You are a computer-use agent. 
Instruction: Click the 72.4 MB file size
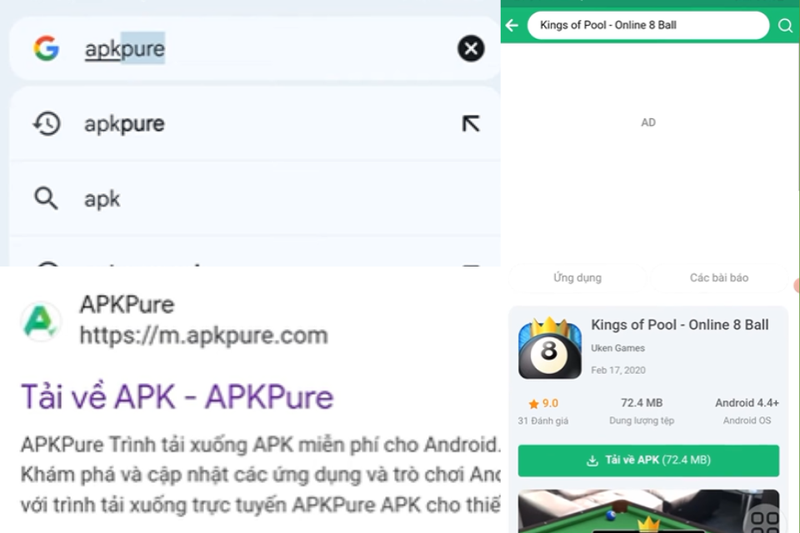641,403
